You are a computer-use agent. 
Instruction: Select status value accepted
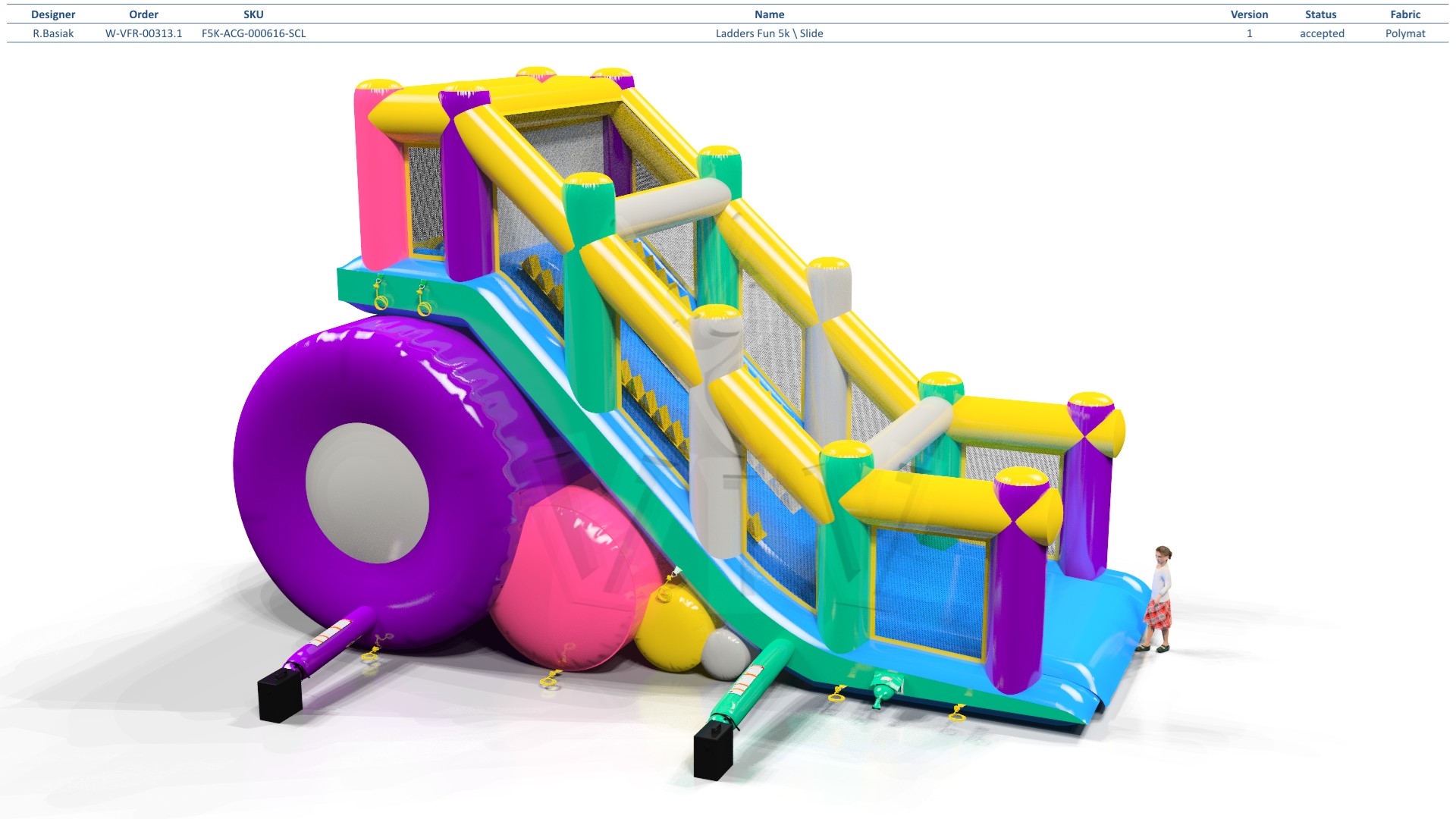click(1322, 33)
